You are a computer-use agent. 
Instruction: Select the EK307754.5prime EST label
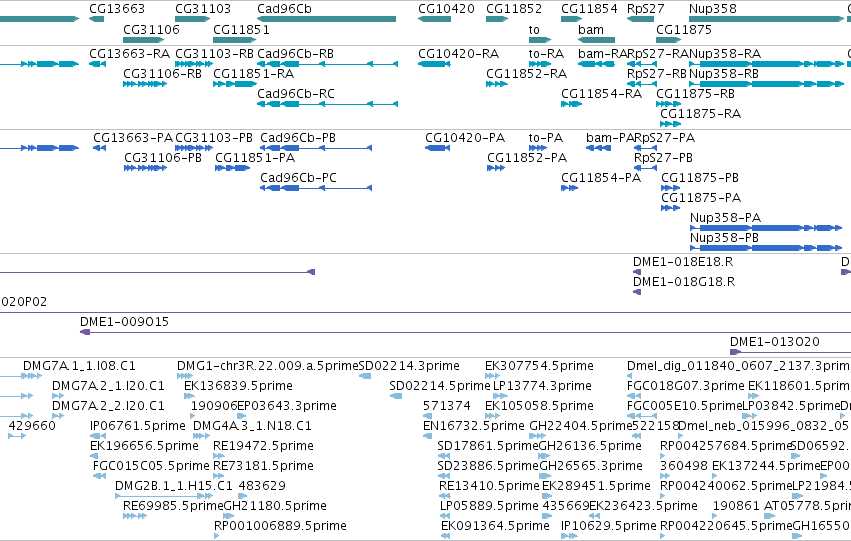[x=539, y=366]
